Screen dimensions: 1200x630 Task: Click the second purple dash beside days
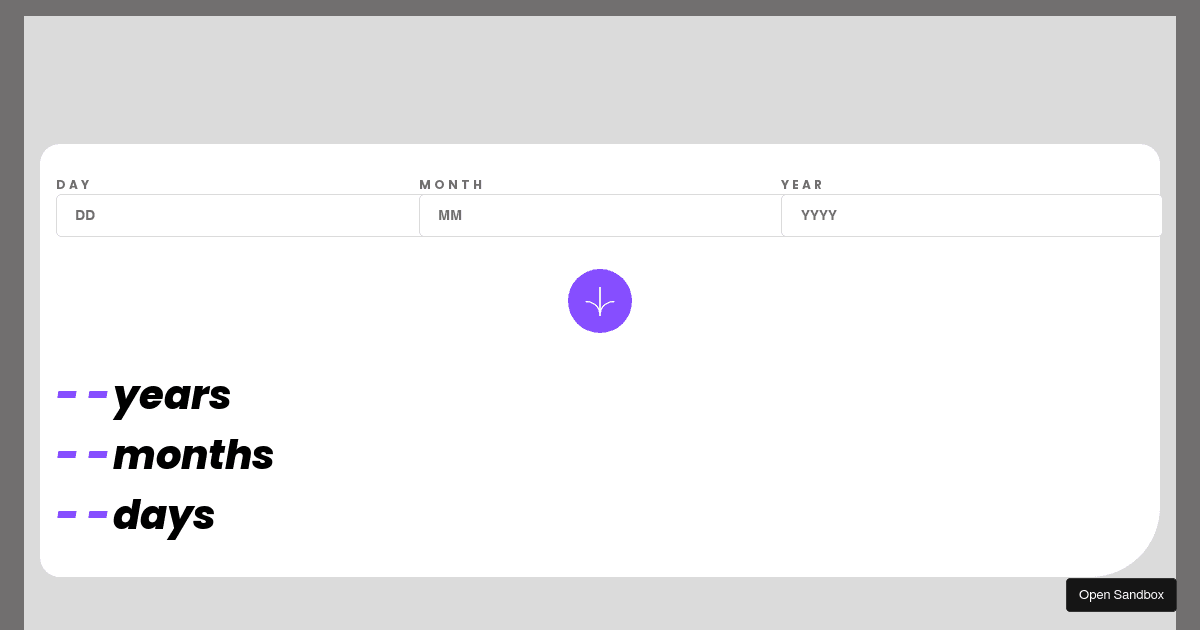click(97, 515)
